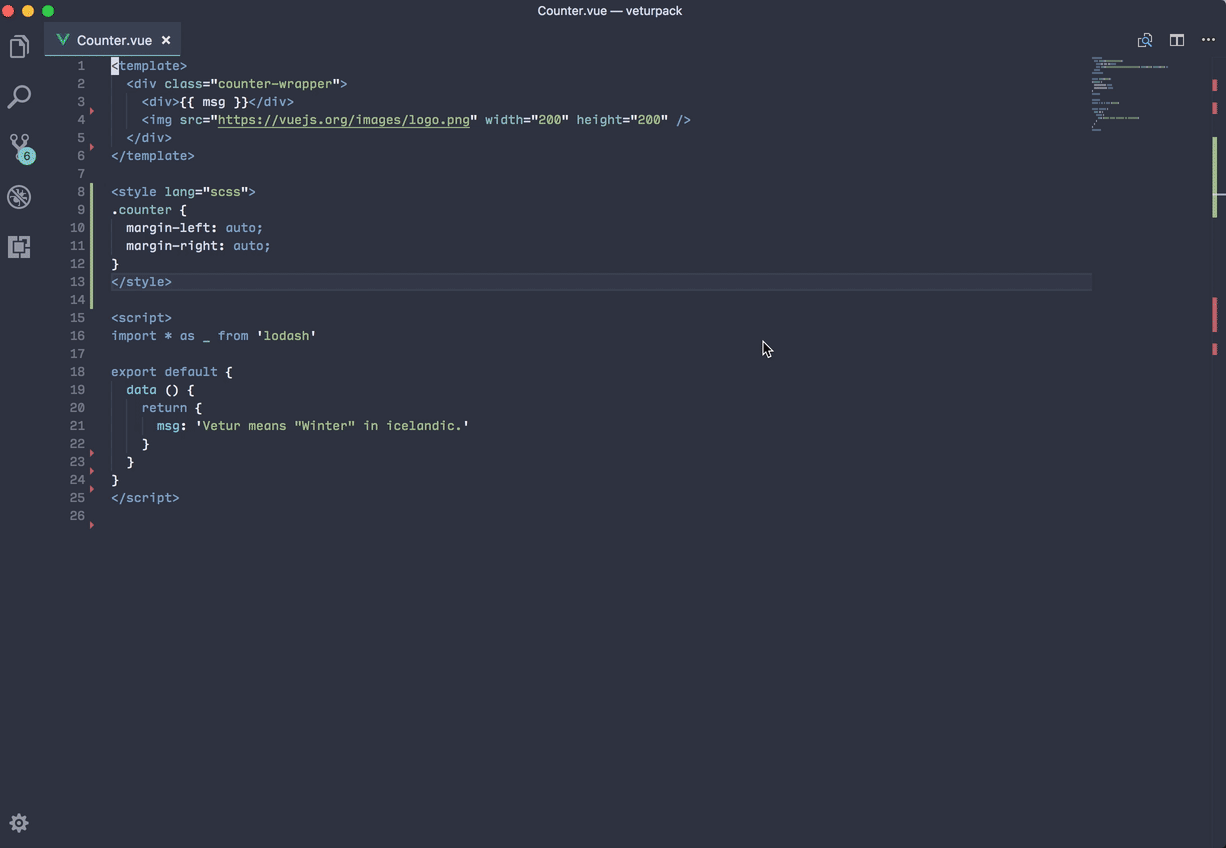
Task: Open the Explorer files view
Action: tap(19, 47)
